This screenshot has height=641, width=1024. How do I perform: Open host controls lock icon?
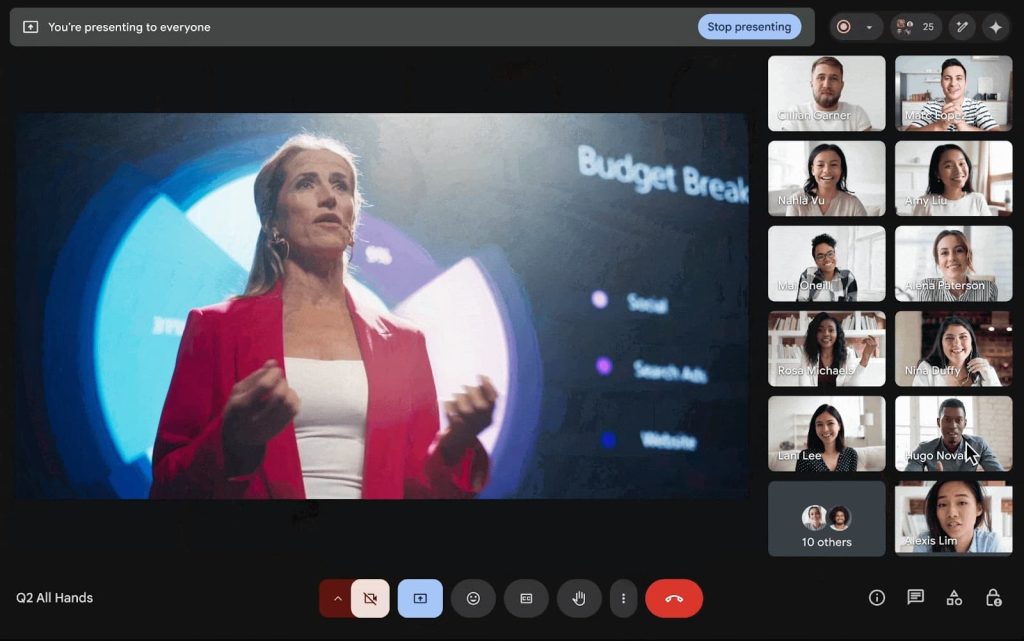[993, 597]
